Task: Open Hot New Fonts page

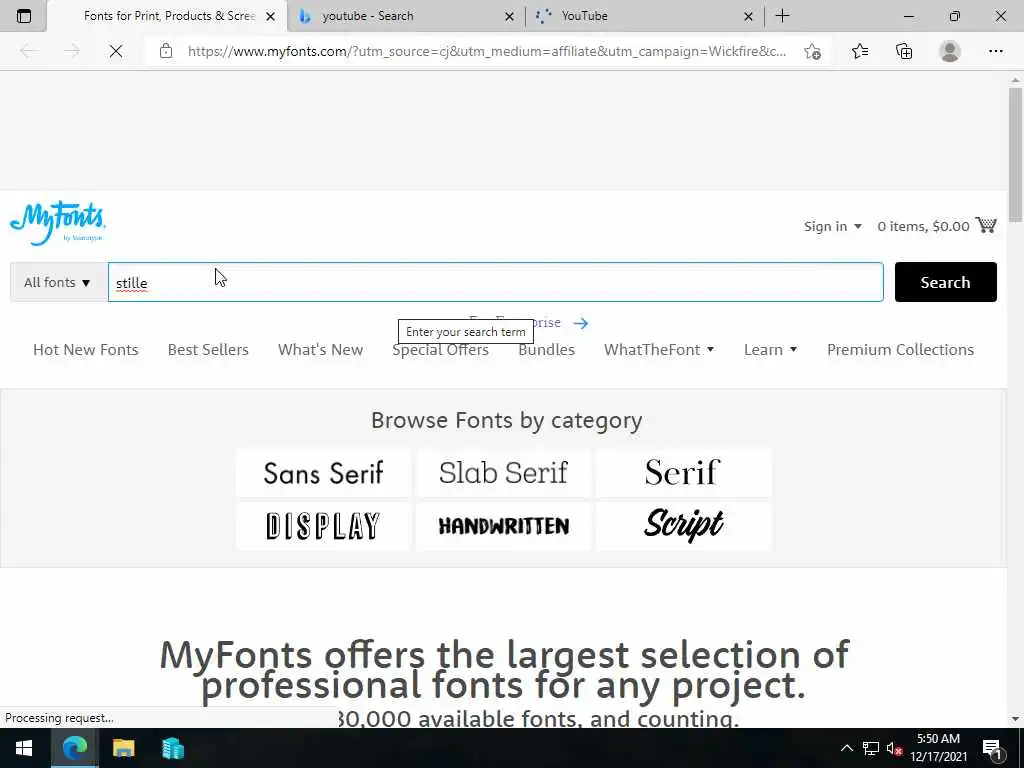Action: (x=86, y=349)
